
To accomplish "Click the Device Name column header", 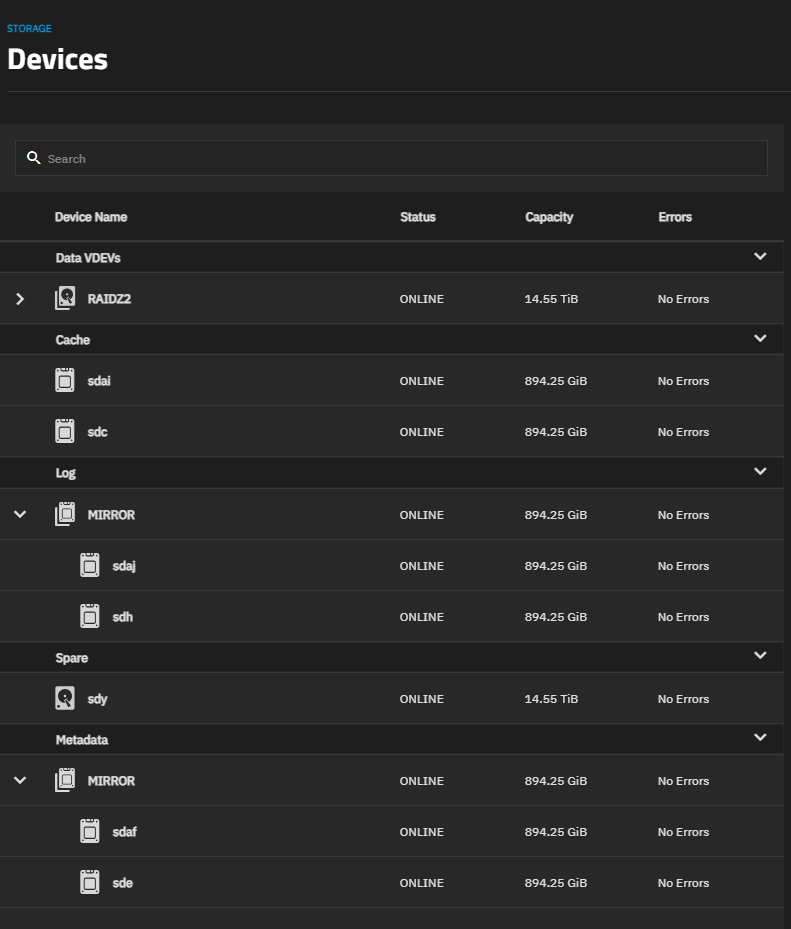I will [91, 217].
